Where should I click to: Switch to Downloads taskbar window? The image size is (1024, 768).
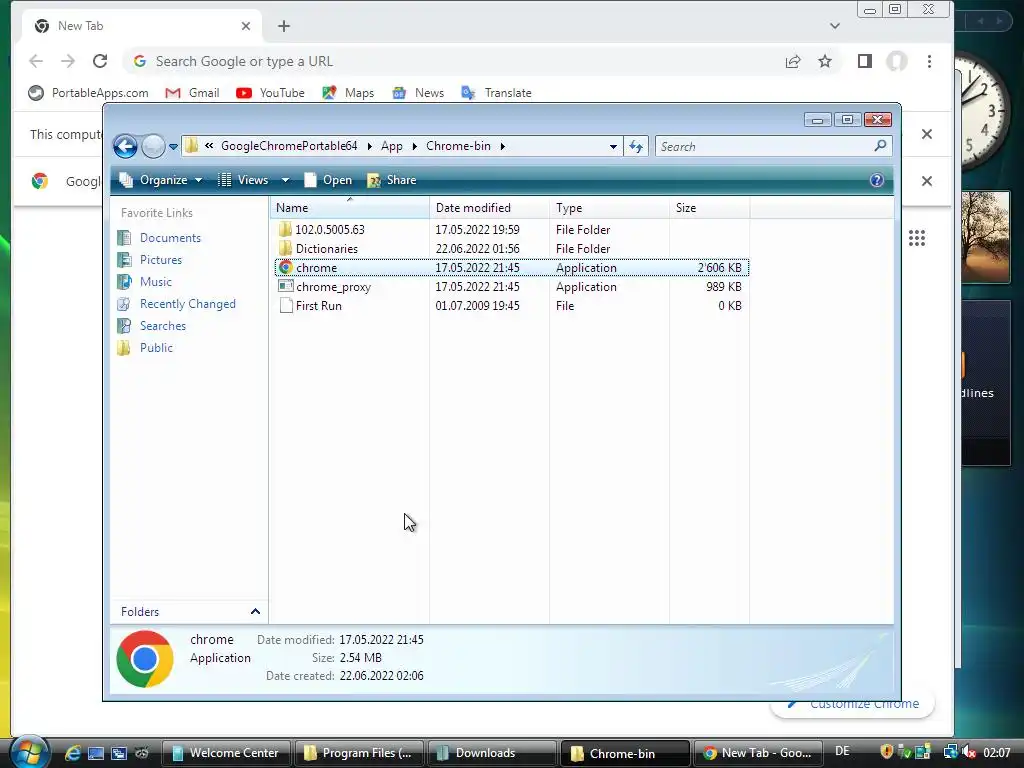click(492, 753)
